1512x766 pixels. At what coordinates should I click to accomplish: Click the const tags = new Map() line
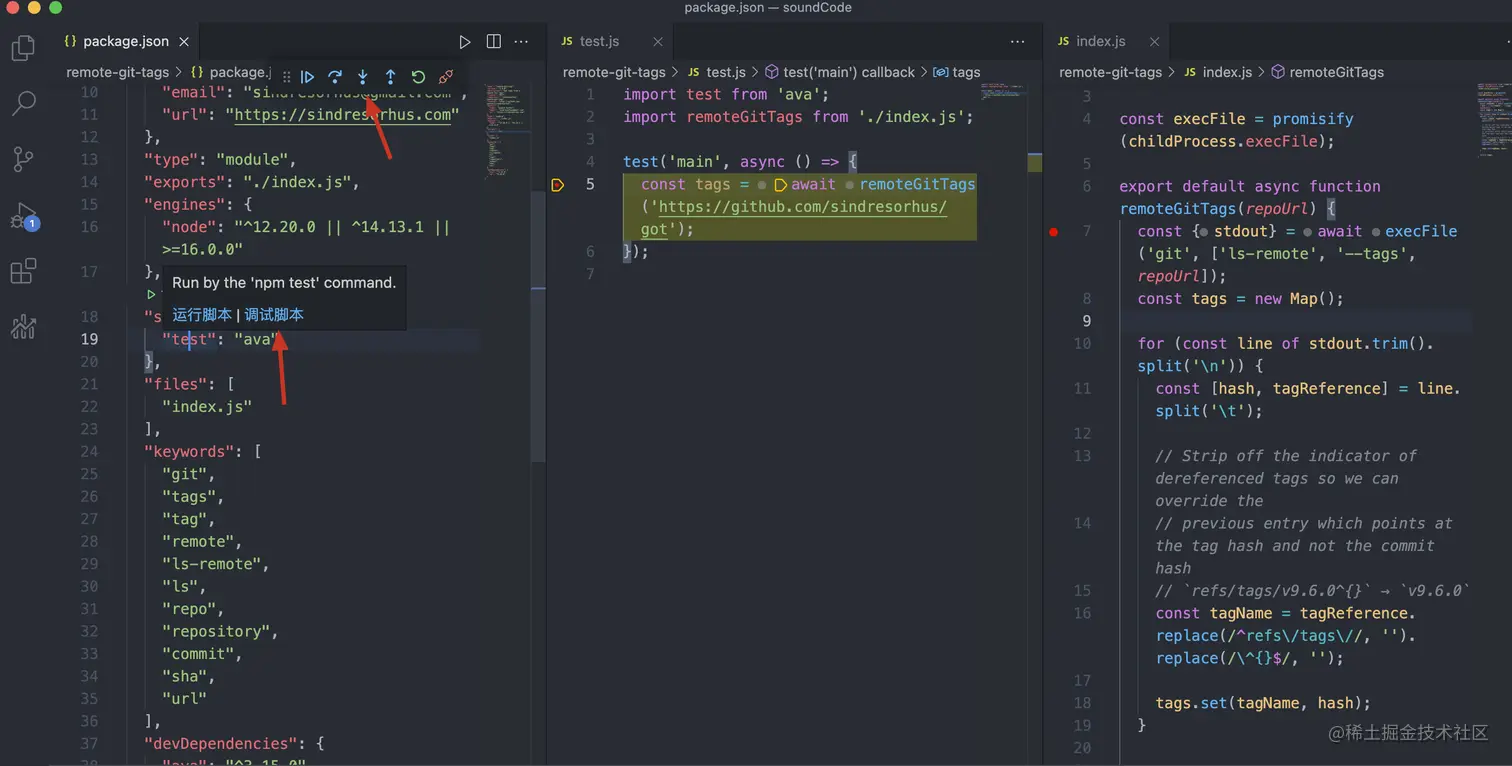[1240, 299]
